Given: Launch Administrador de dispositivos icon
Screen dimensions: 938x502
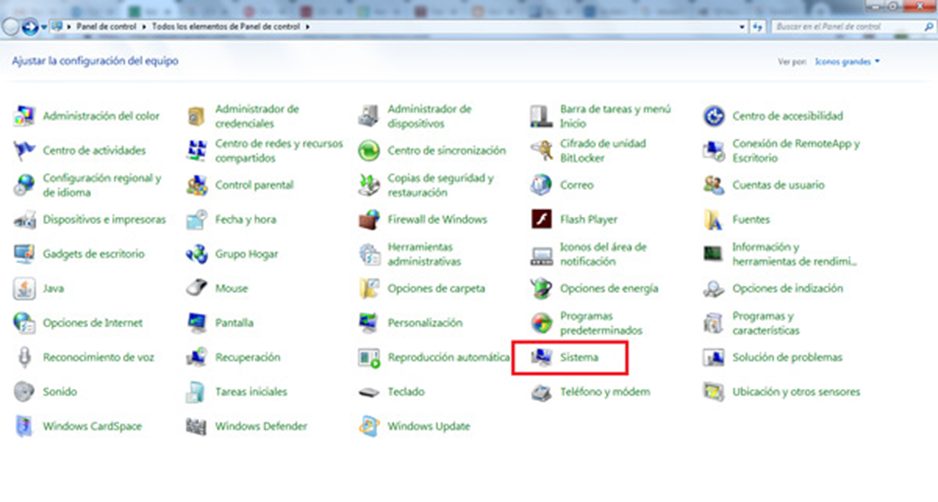Looking at the screenshot, I should click(x=368, y=116).
